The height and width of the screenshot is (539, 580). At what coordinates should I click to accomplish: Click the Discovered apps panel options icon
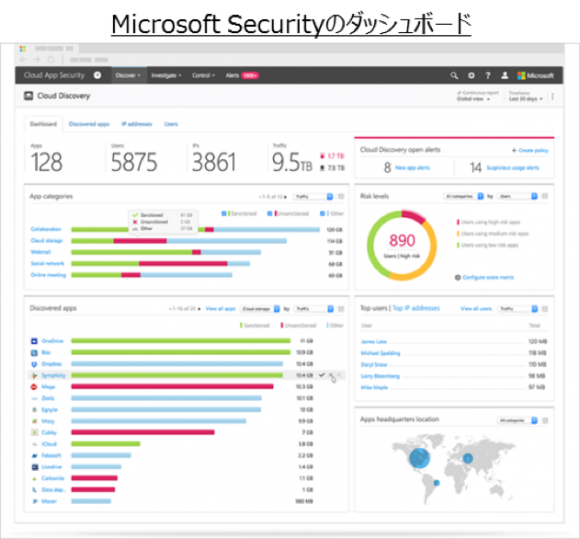pyautogui.click(x=341, y=309)
